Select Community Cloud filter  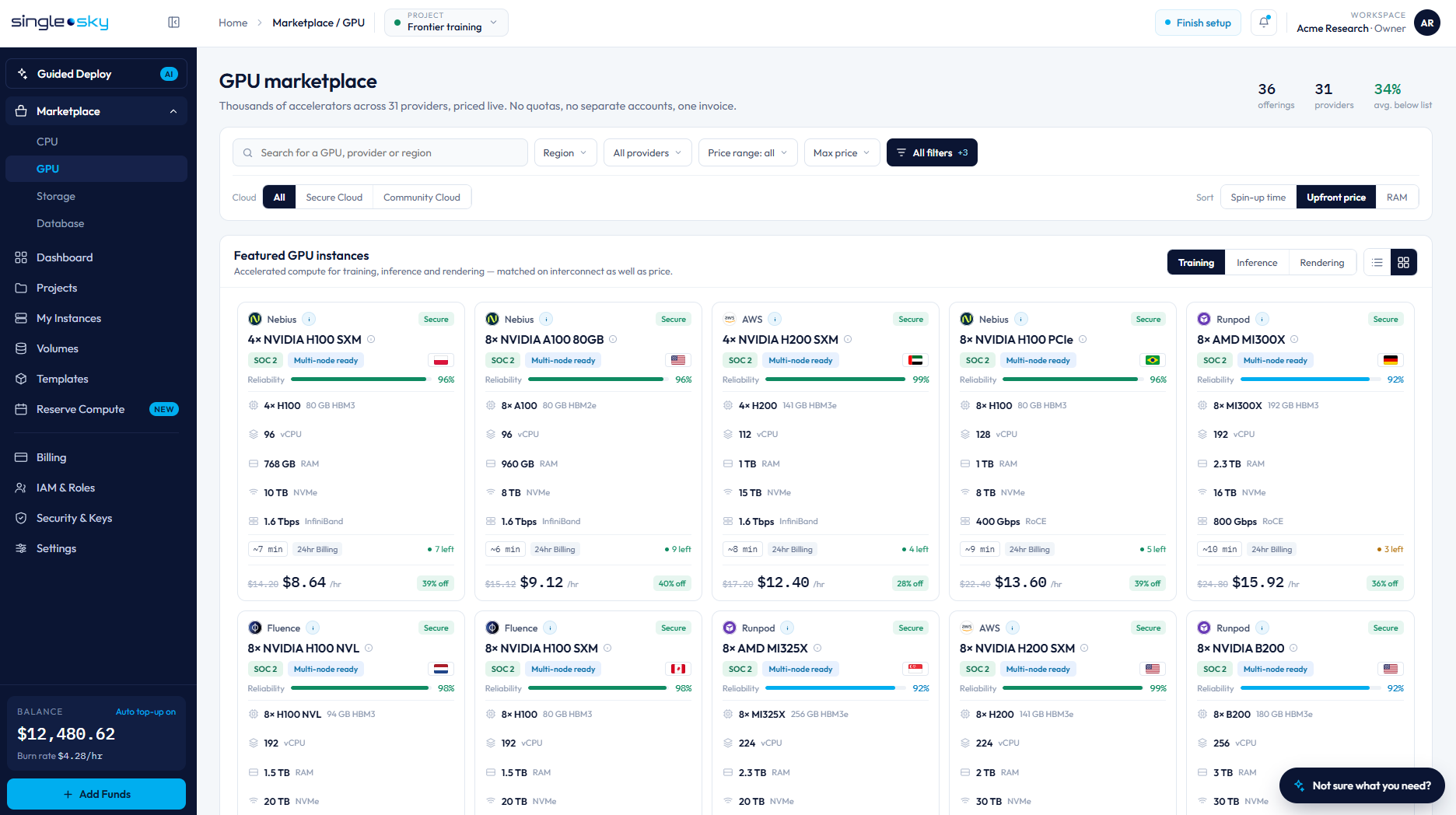(422, 198)
